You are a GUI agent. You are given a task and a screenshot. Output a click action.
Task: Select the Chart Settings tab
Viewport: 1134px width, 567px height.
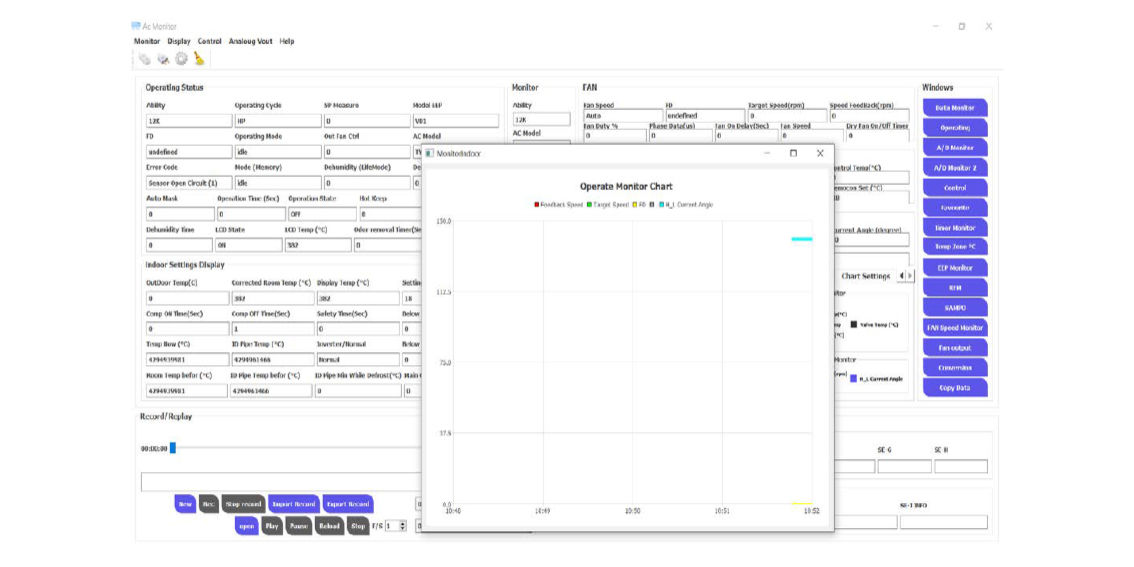click(865, 276)
